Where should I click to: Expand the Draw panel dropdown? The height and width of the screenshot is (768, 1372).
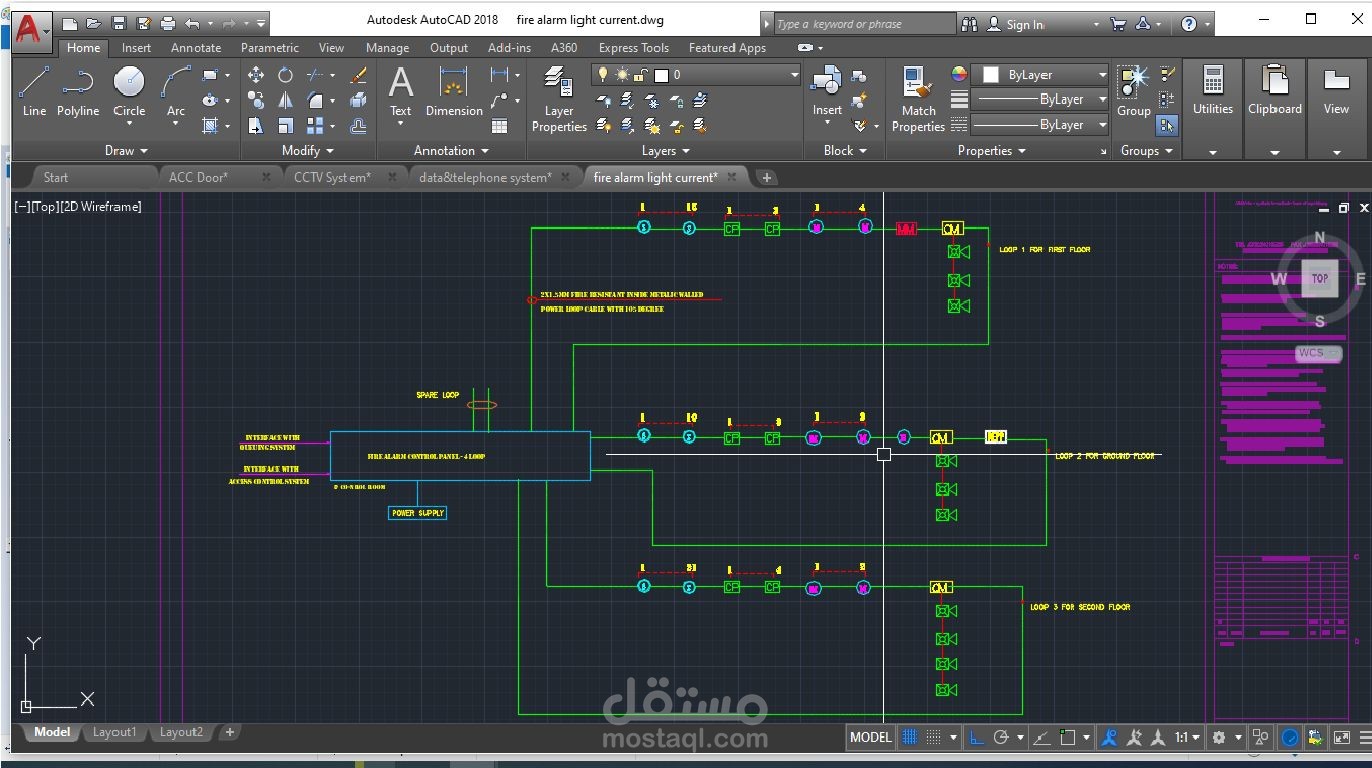126,150
